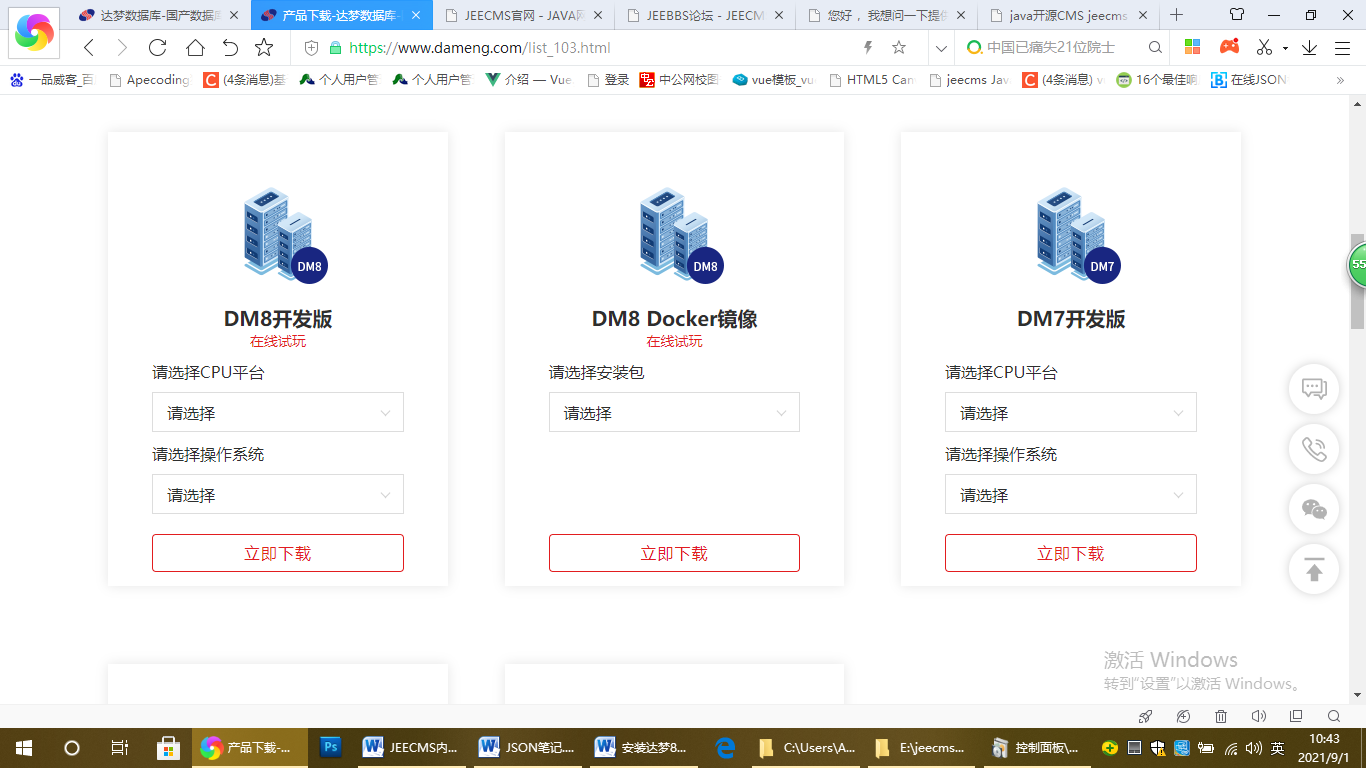Click the page vertical scrollbar thumb
Image resolution: width=1366 pixels, height=768 pixels.
[x=1357, y=282]
